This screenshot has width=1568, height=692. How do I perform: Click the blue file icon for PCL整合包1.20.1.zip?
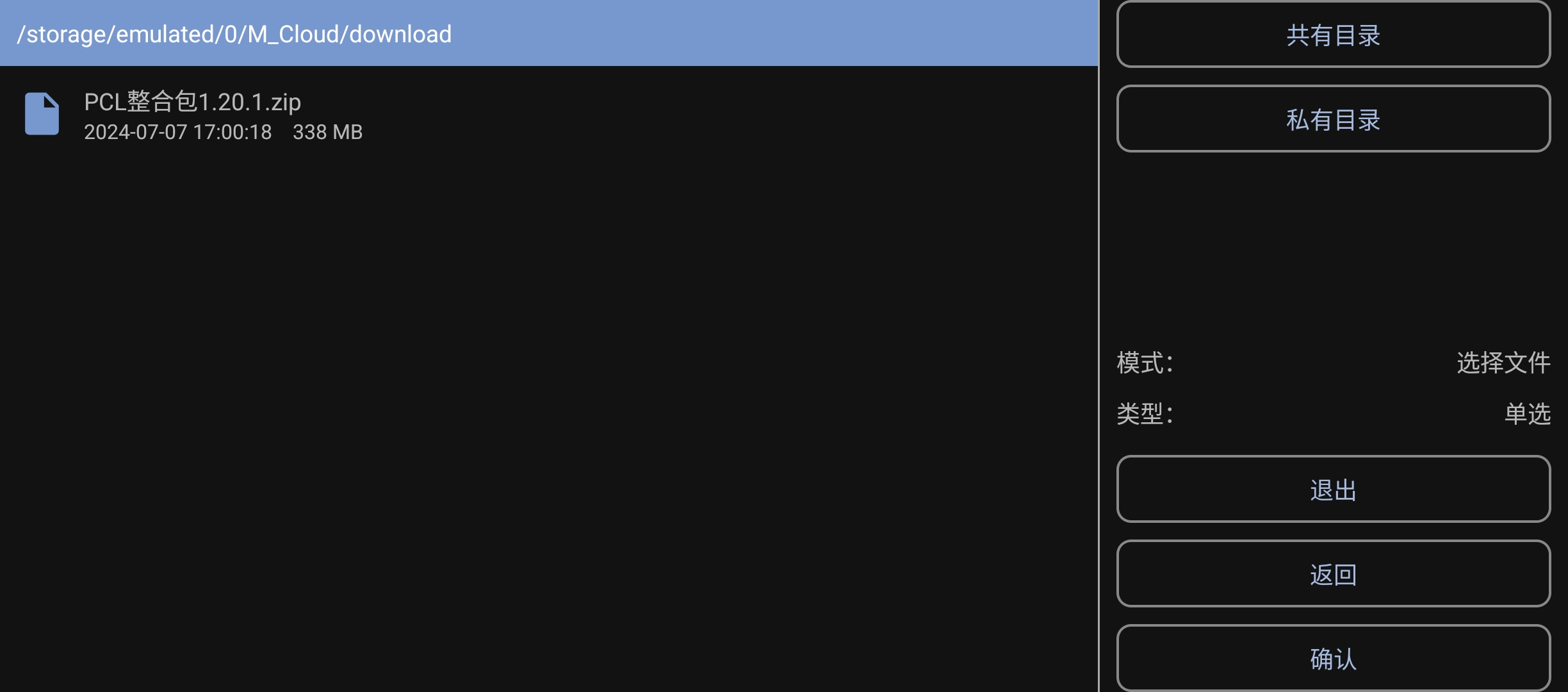click(42, 114)
